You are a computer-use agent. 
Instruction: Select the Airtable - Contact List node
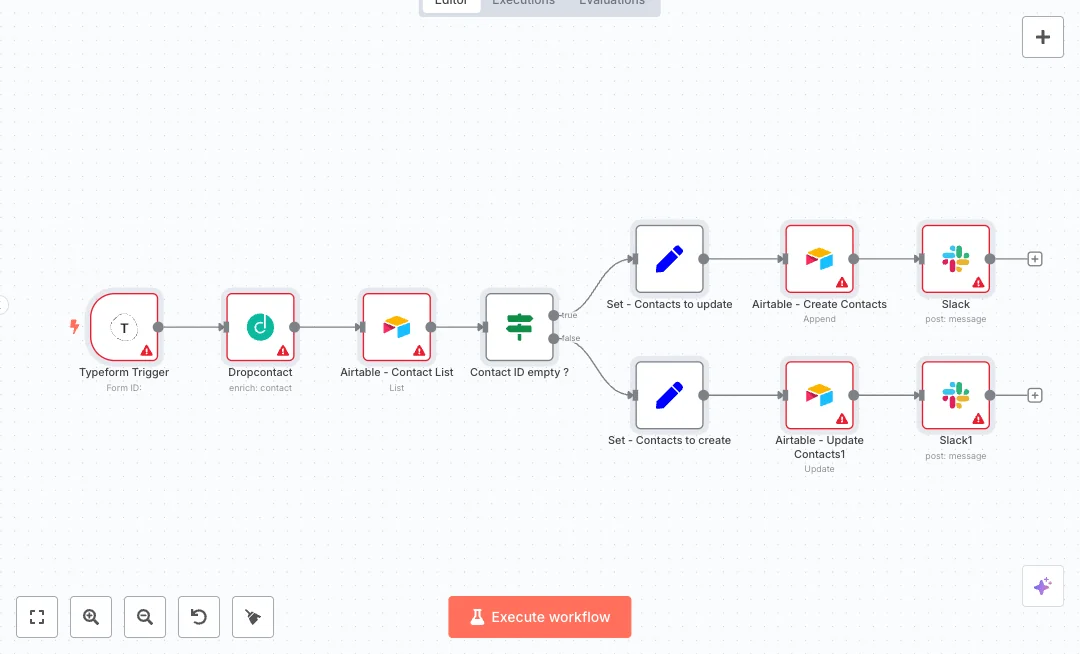point(396,327)
